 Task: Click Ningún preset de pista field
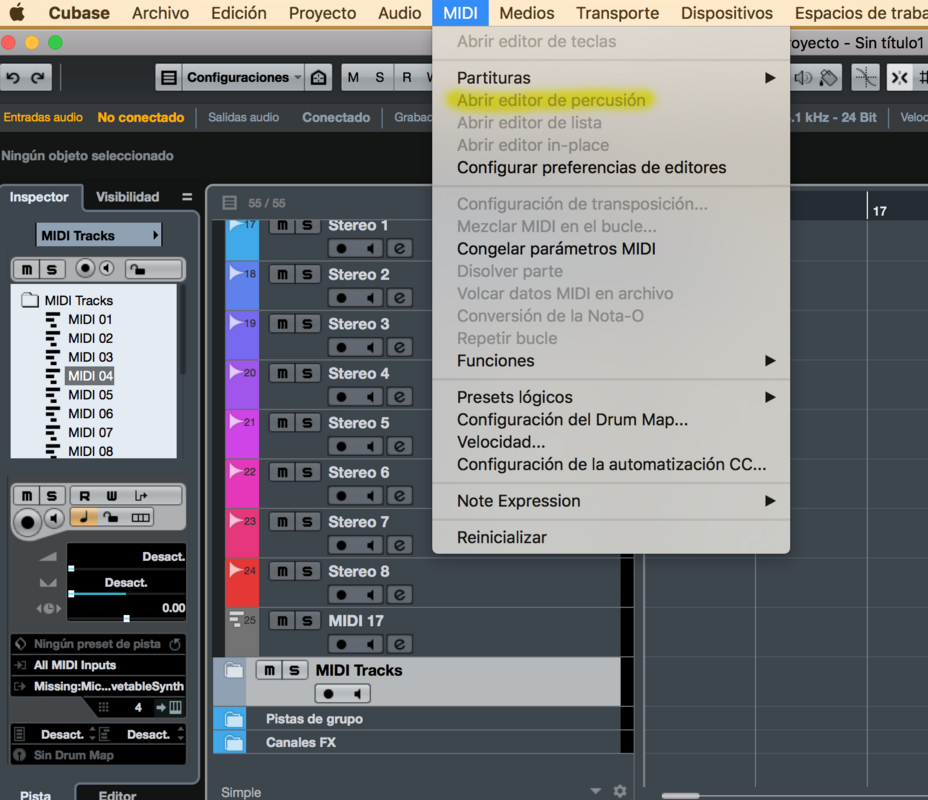[x=96, y=644]
